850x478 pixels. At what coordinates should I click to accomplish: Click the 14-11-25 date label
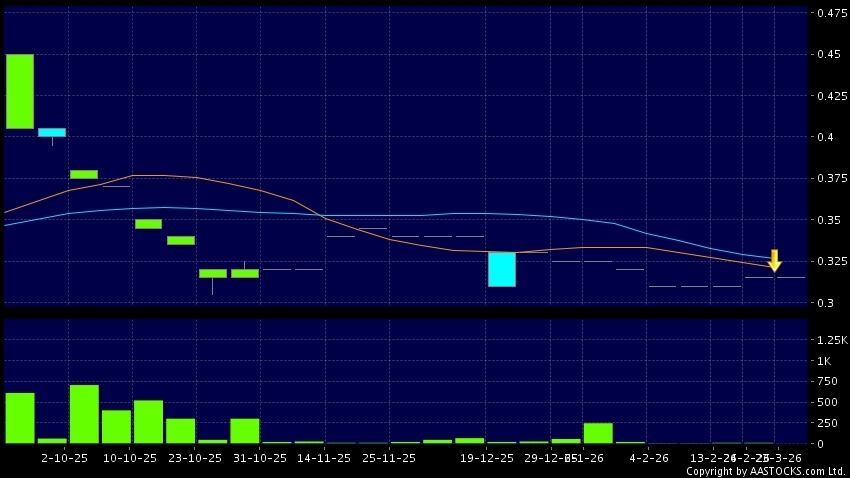[324, 457]
